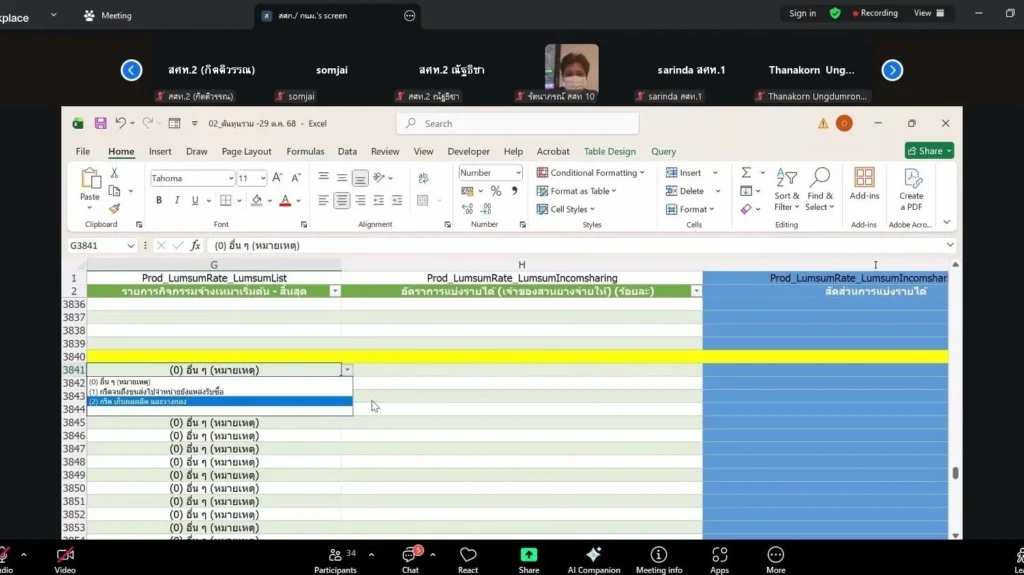Open Find & Select magnifier

pyautogui.click(x=820, y=178)
